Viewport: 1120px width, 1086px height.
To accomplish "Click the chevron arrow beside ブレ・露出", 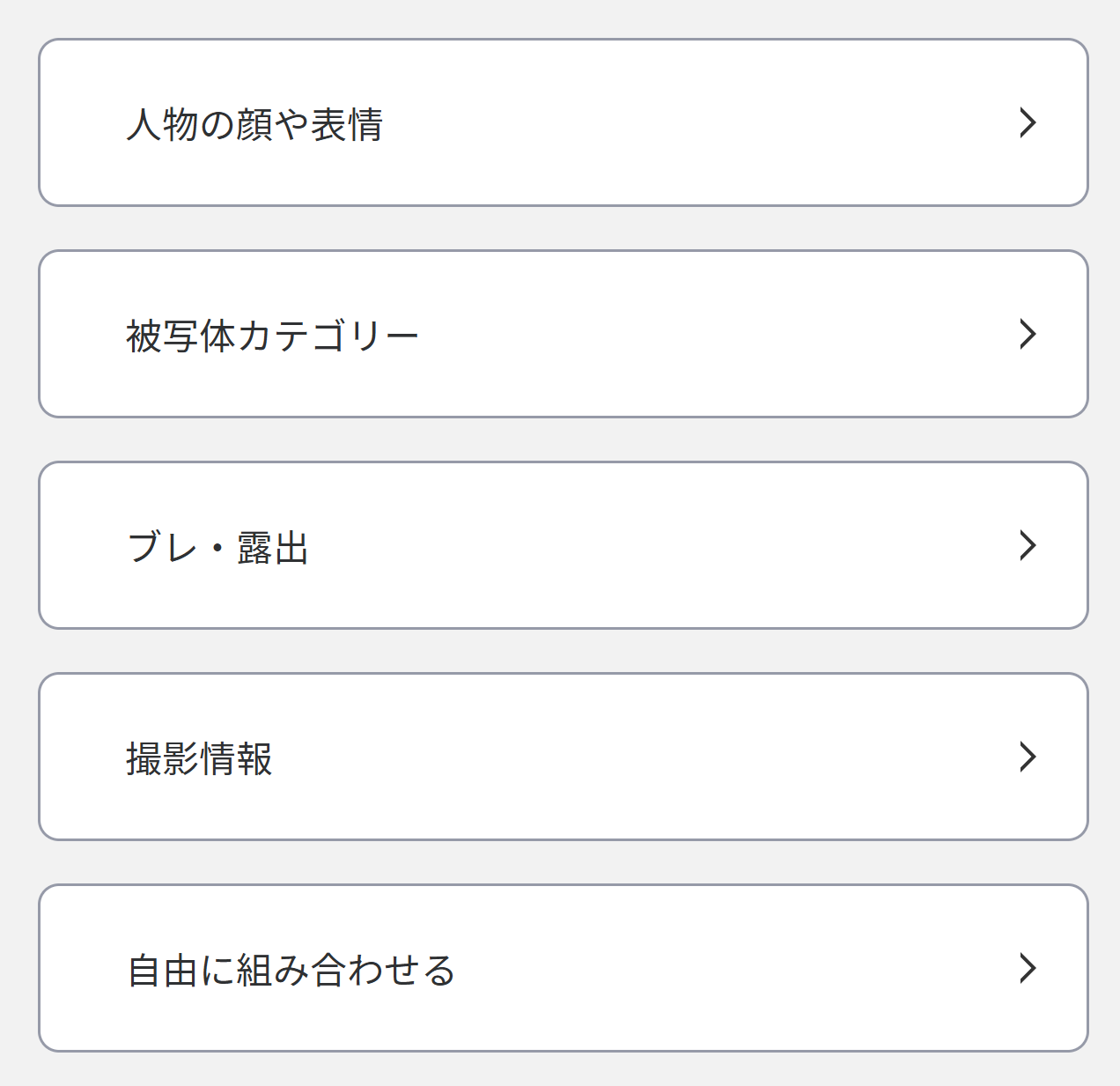I will [1028, 545].
